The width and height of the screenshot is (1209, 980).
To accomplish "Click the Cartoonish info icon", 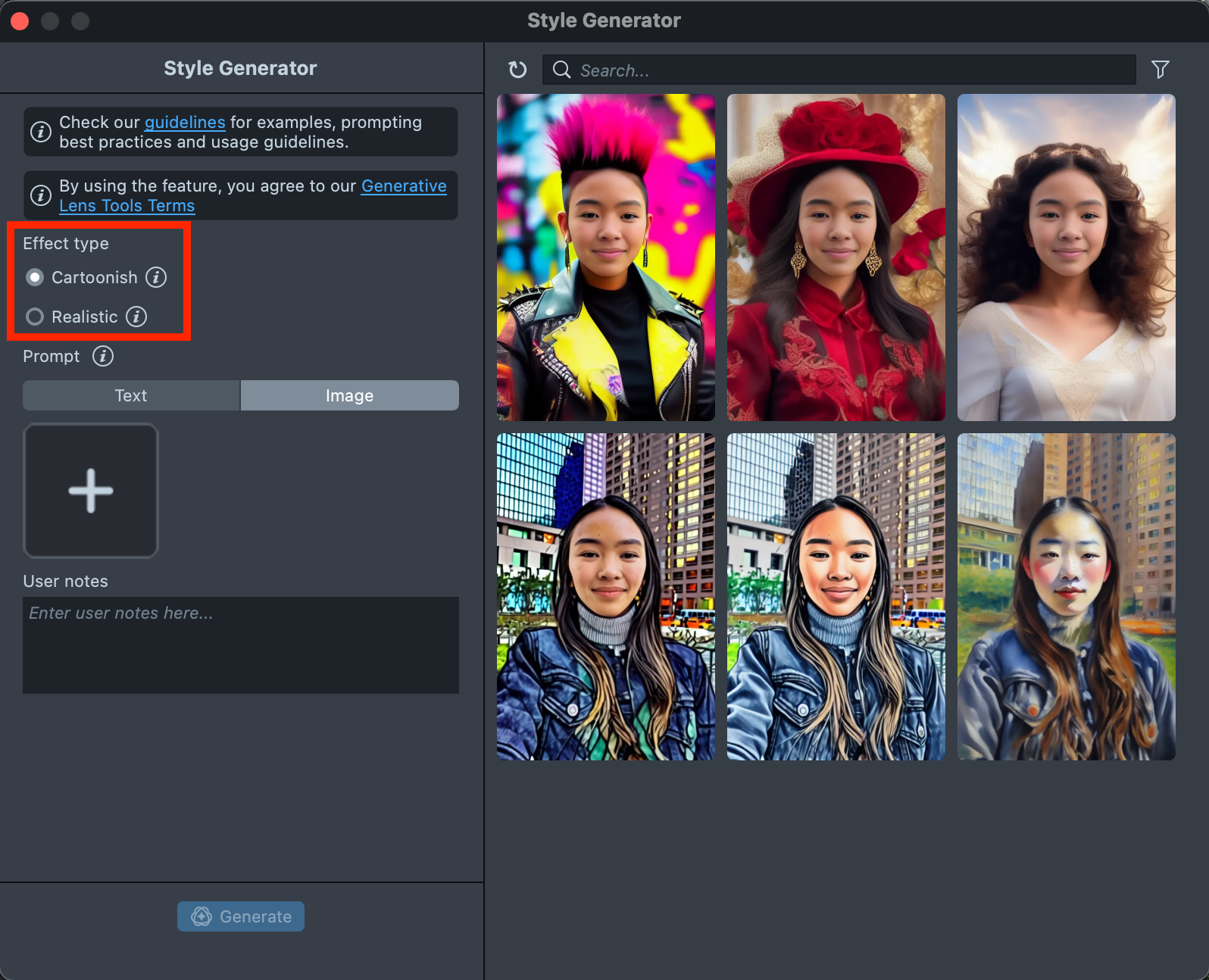I will tap(156, 277).
